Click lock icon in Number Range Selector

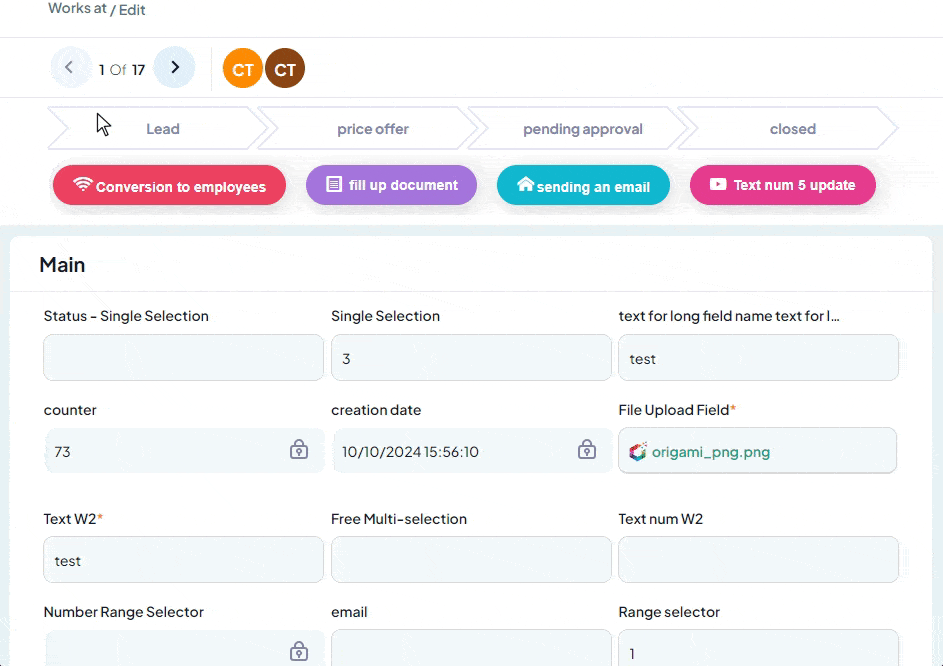point(299,652)
